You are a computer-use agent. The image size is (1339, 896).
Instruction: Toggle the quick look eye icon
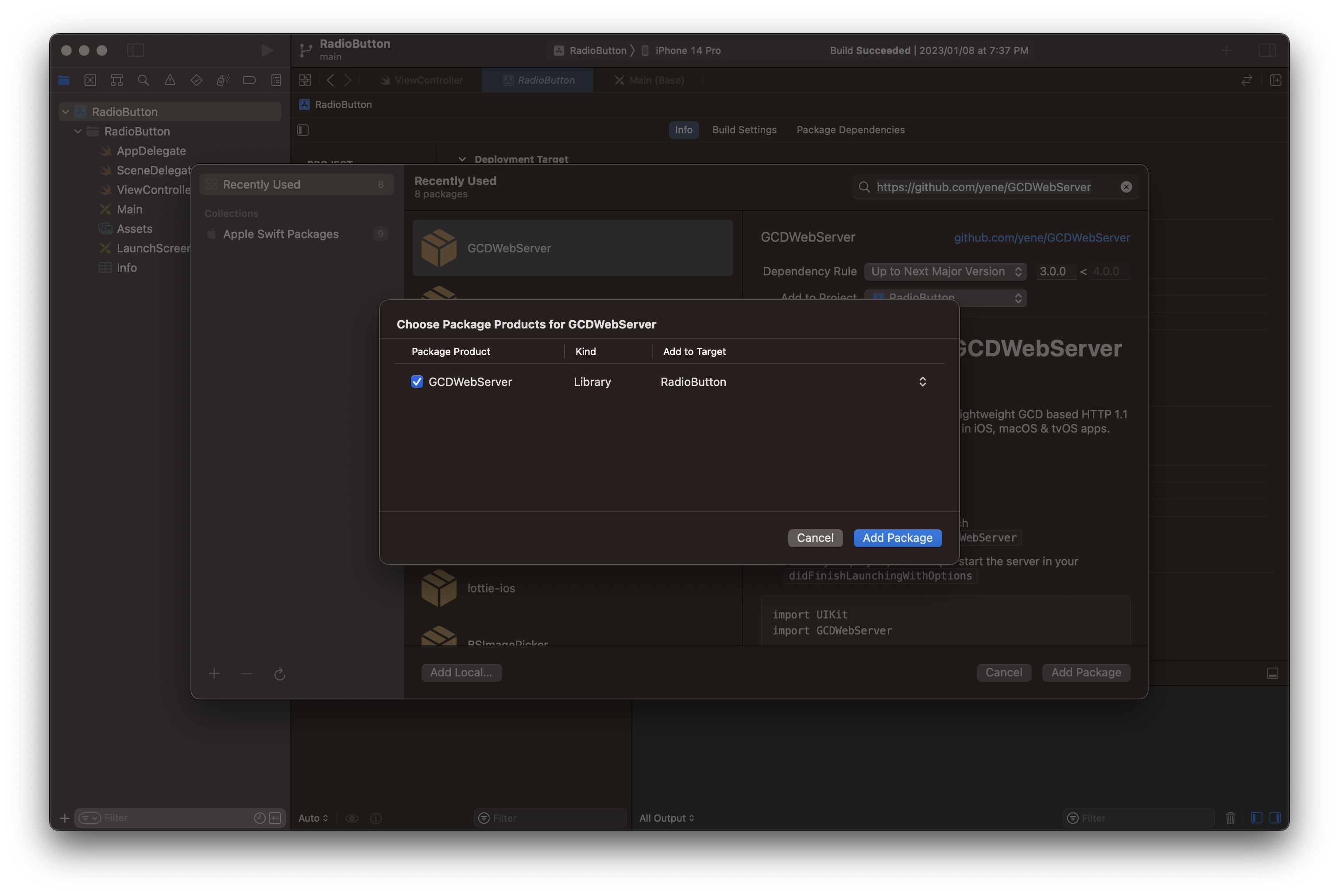[352, 818]
